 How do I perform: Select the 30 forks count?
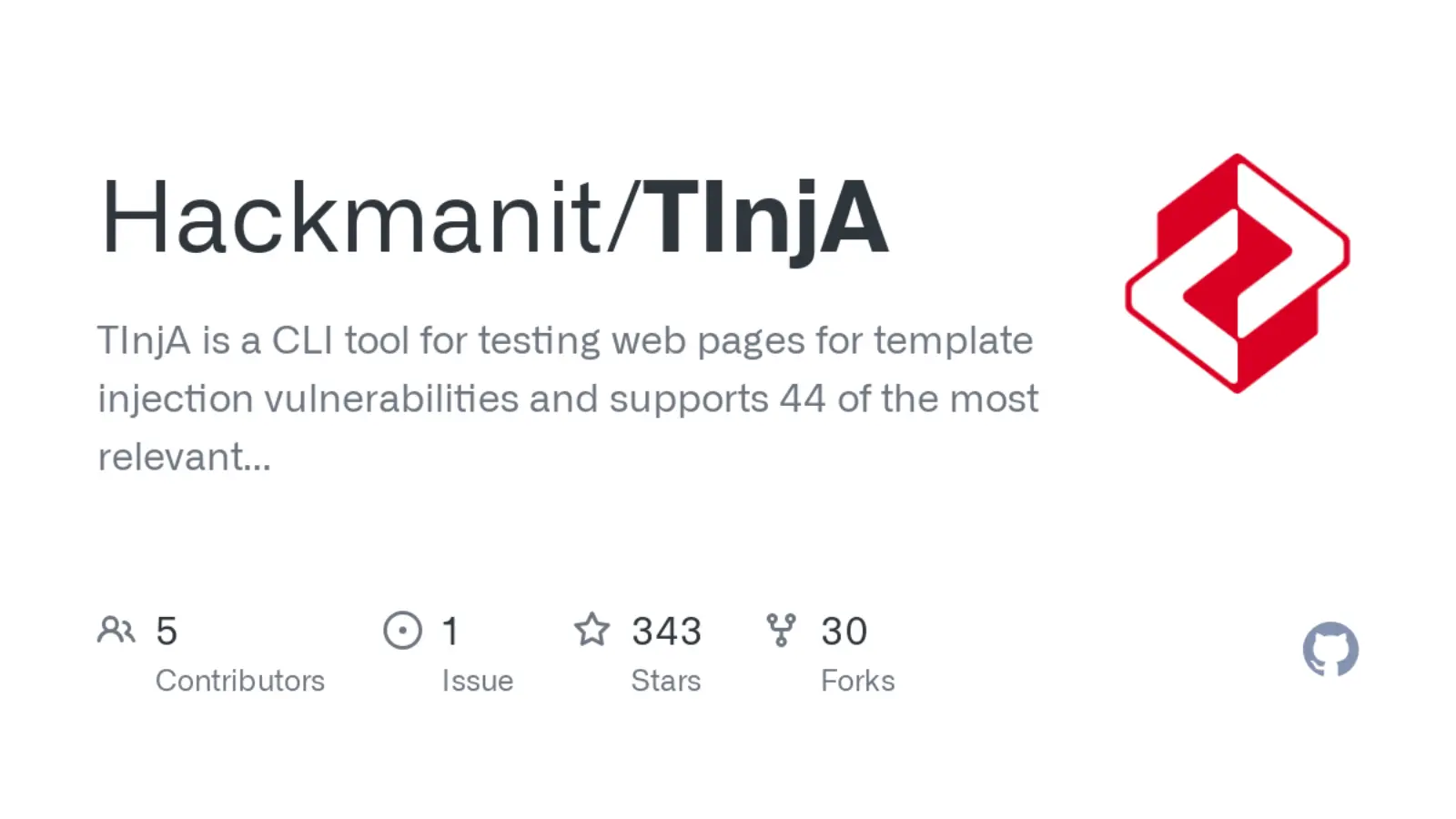click(844, 631)
